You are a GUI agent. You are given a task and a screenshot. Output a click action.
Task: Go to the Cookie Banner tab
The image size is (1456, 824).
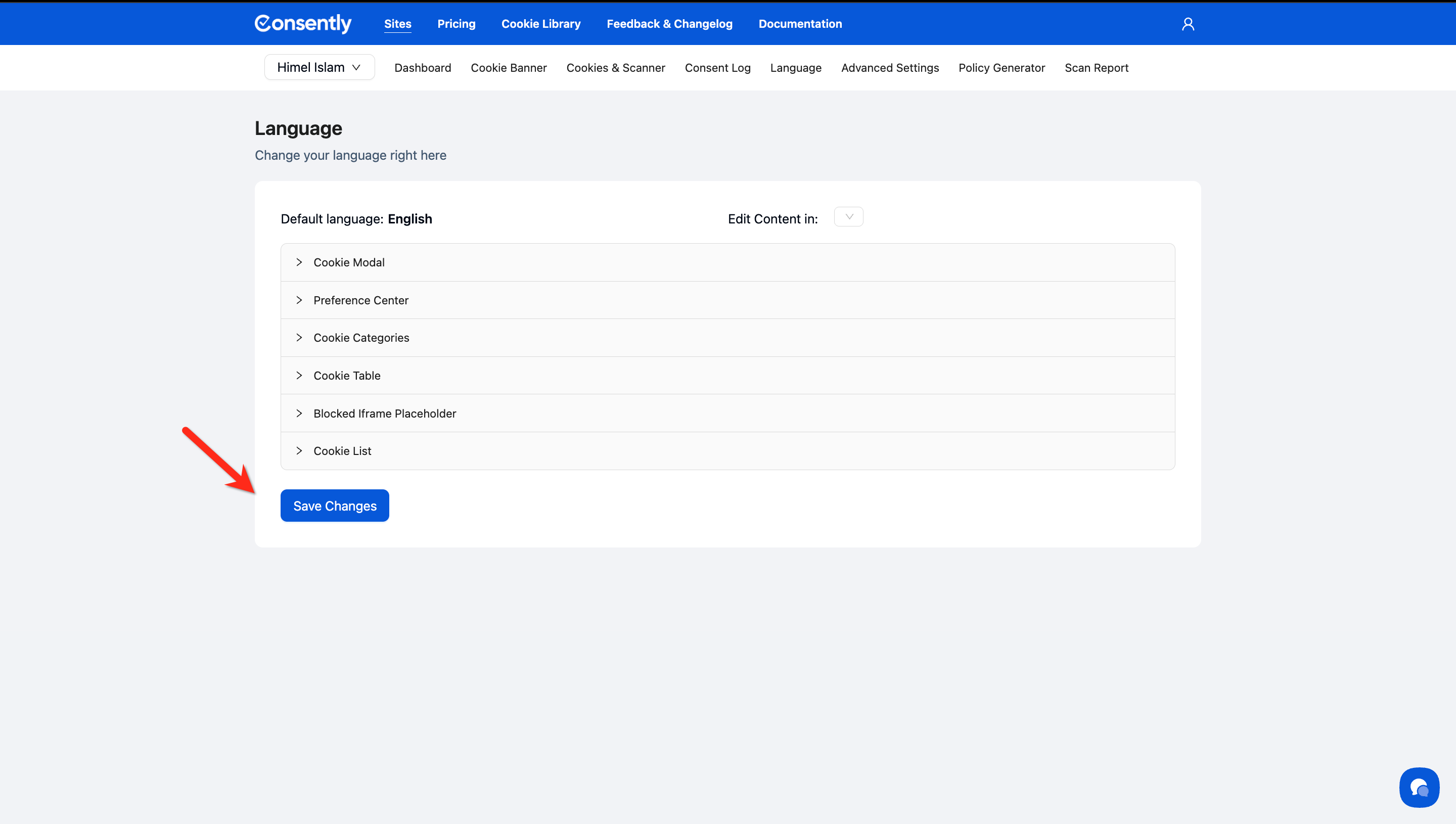(x=508, y=68)
